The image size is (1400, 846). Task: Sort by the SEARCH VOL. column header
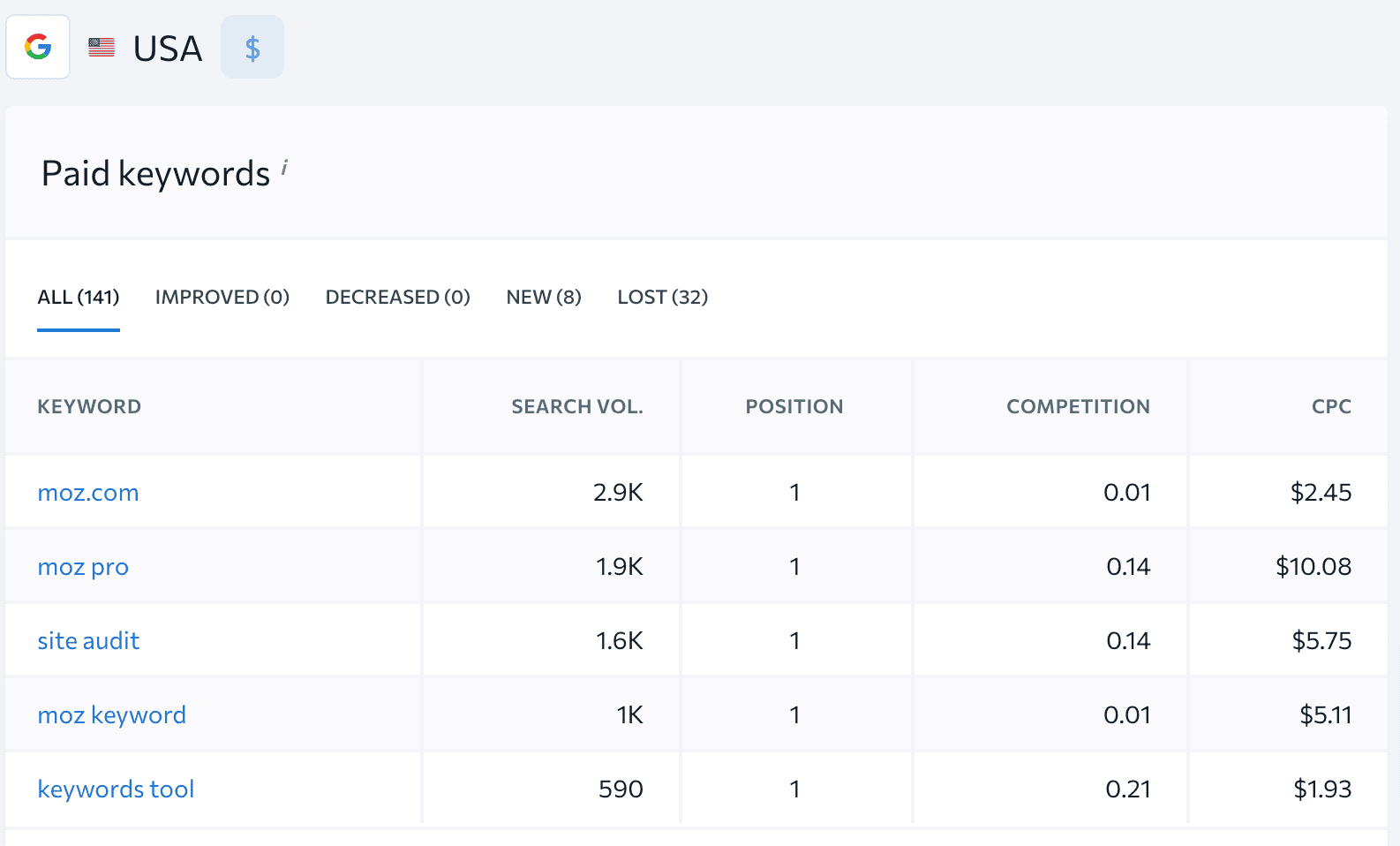pyautogui.click(x=577, y=406)
